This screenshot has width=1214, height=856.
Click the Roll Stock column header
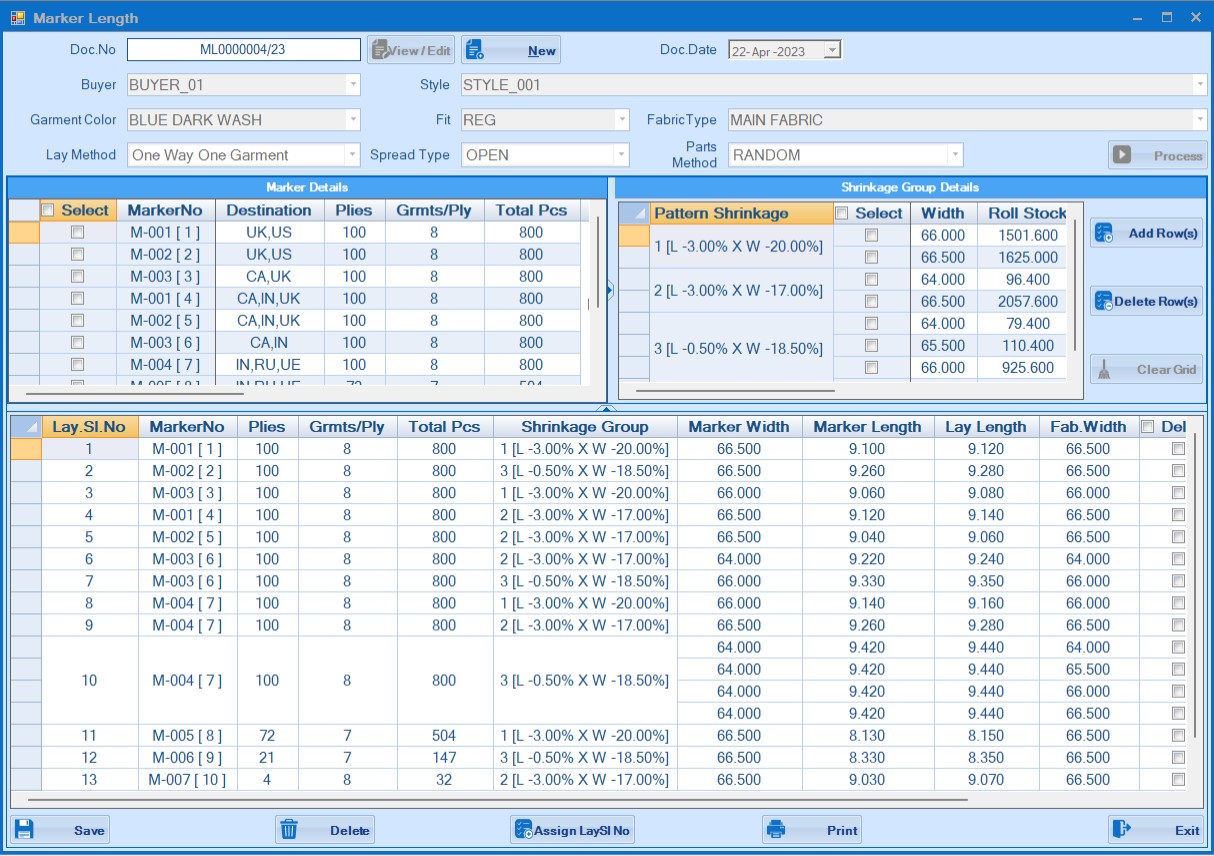click(x=1023, y=213)
